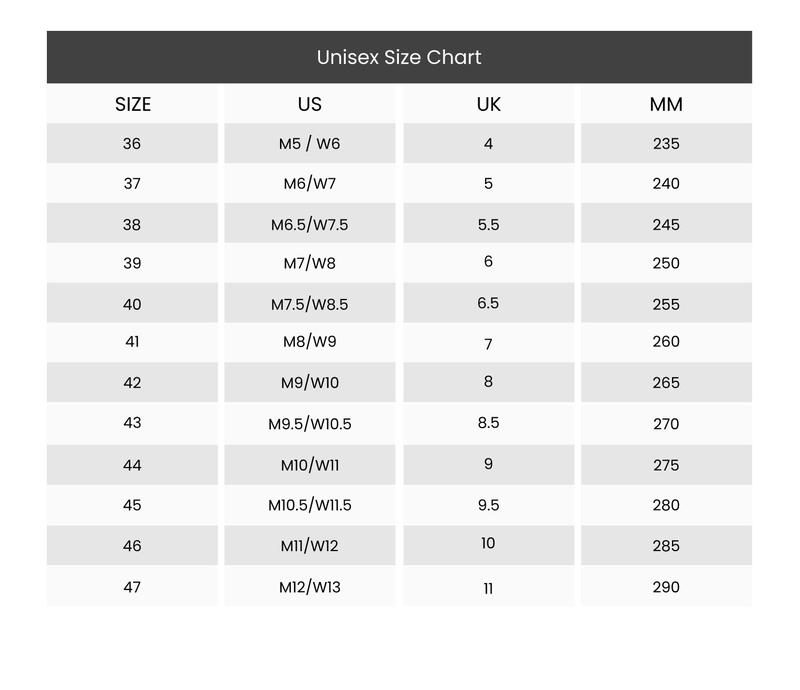Select size 36 cell
The height and width of the screenshot is (690, 800).
(132, 143)
